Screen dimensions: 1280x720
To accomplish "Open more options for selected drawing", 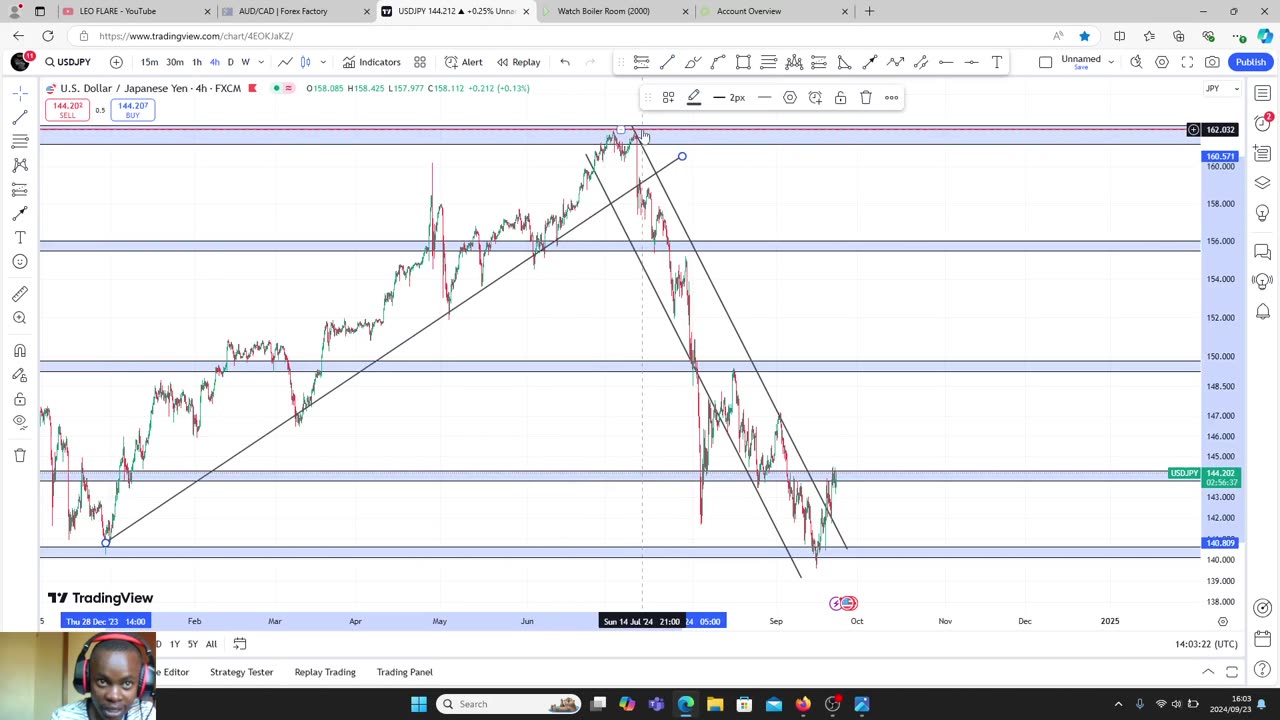I will click(x=891, y=98).
